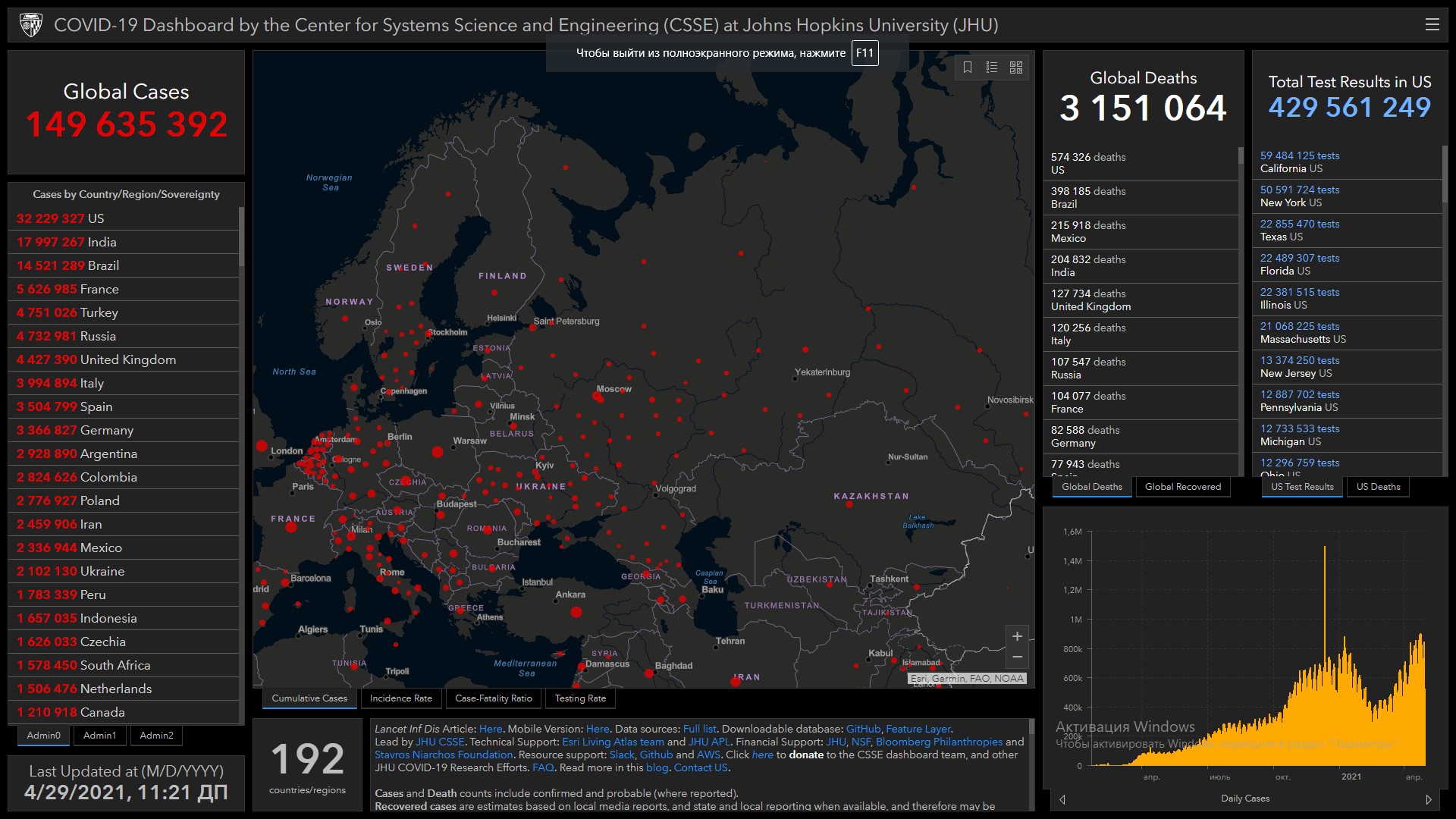Advance chart with right arrow
The width and height of the screenshot is (1456, 819).
1429,799
